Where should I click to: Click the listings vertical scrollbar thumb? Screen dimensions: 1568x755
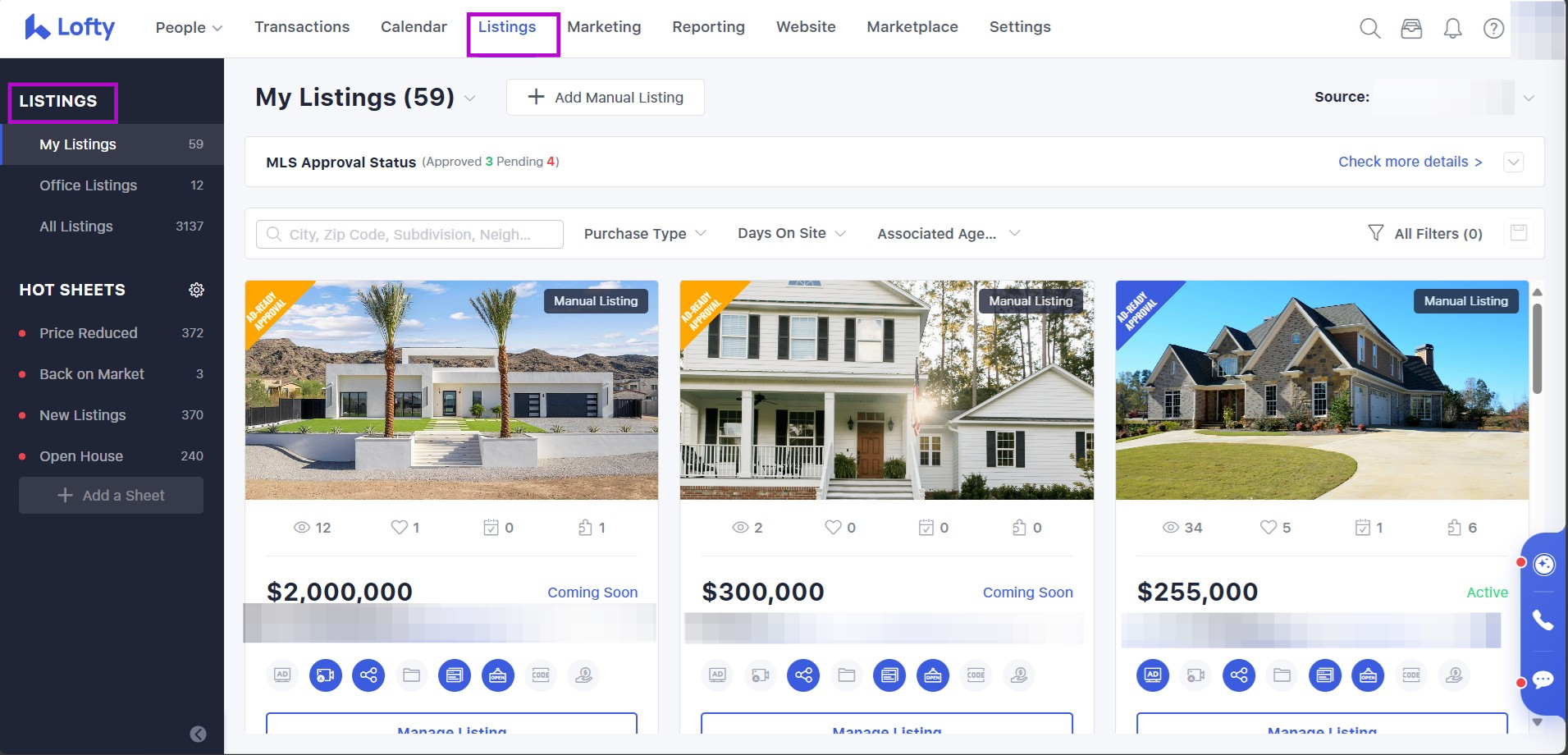(1537, 349)
